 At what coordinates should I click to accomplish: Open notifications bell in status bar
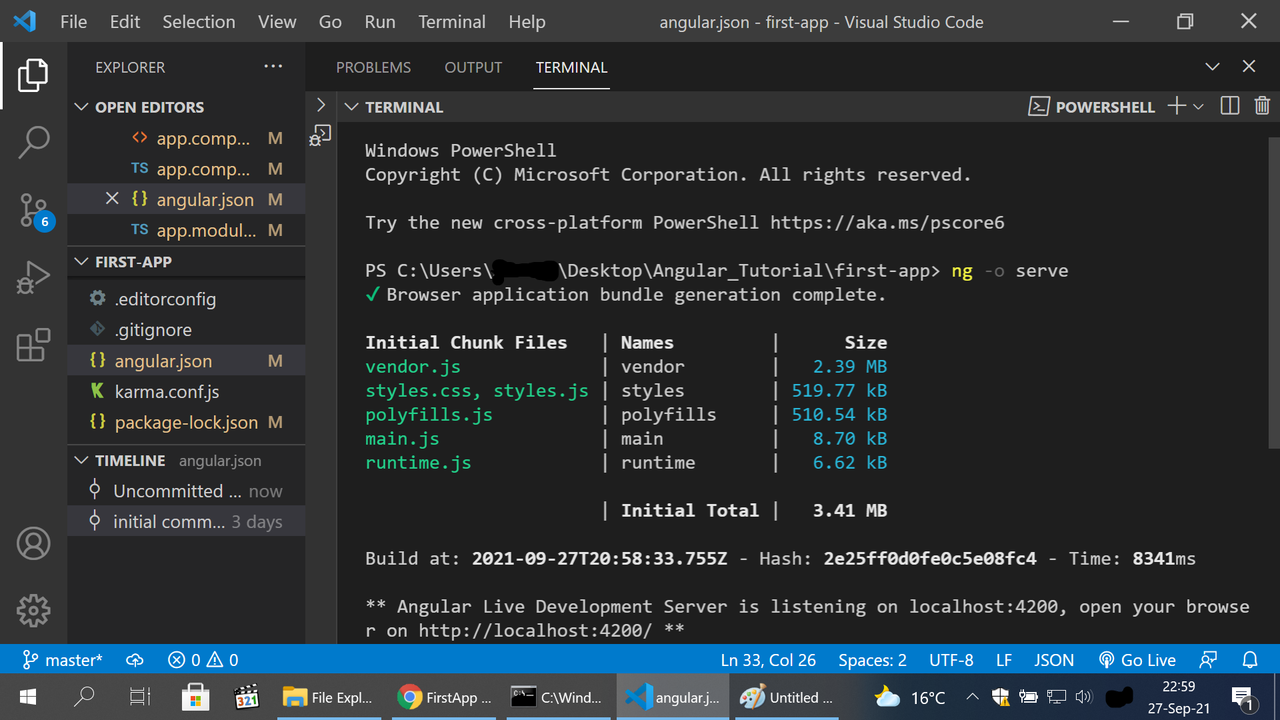point(1250,660)
